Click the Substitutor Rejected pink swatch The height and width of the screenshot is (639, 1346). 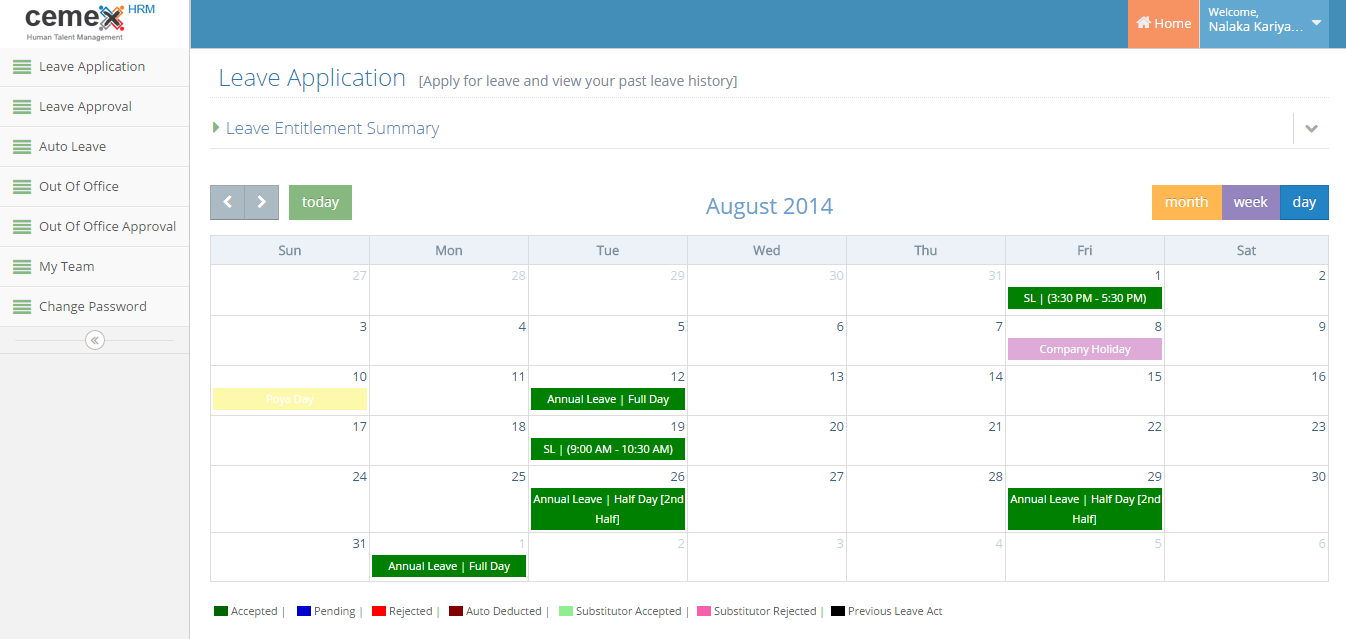click(x=704, y=611)
